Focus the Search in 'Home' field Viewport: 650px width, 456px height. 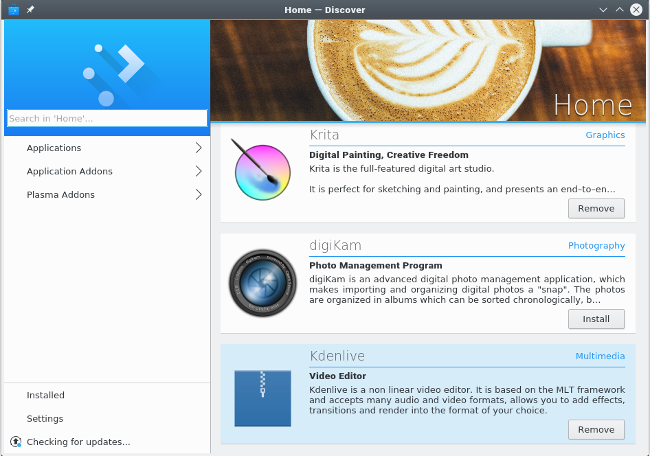(106, 118)
